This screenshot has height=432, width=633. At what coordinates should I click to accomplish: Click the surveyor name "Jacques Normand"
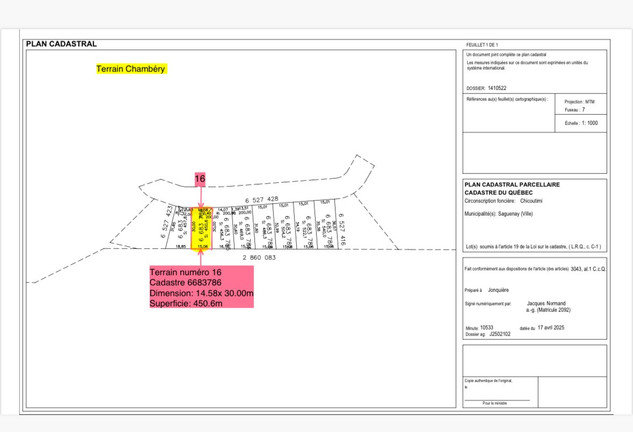tap(551, 300)
